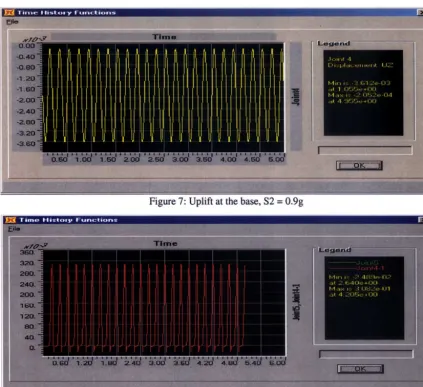Click the vertical Joint4 axis label of upper plot
The width and height of the screenshot is (423, 387).
[x=296, y=96]
